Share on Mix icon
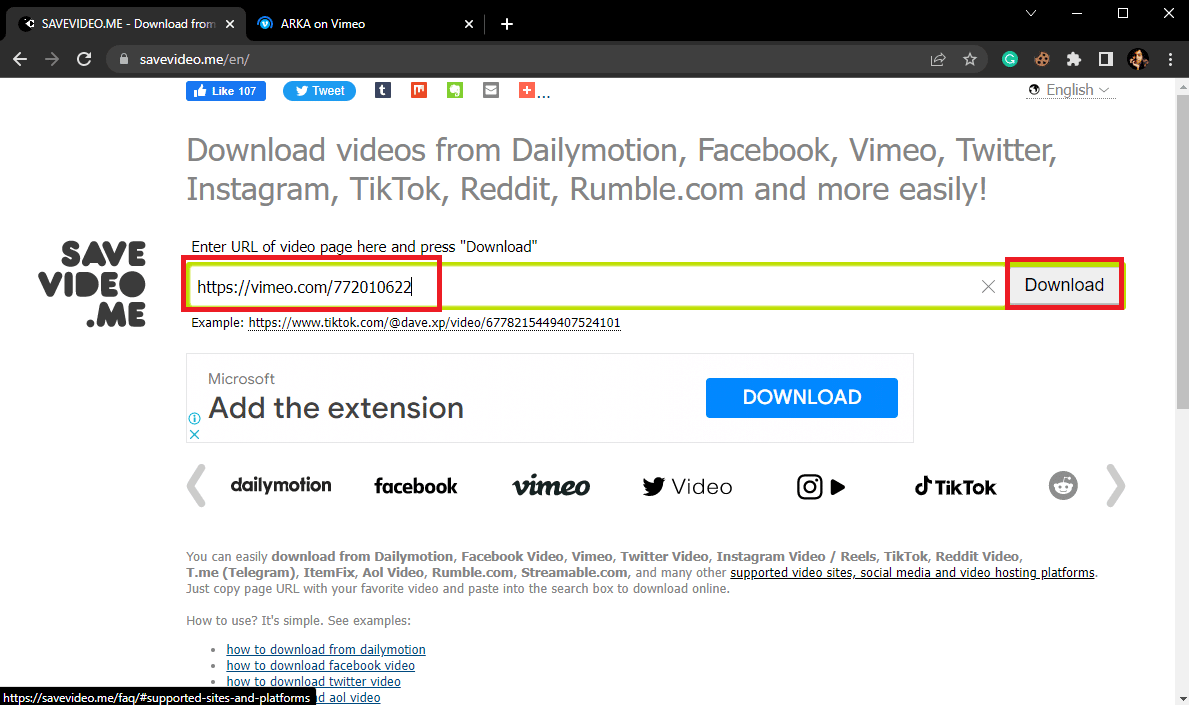This screenshot has height=705, width=1189. pyautogui.click(x=419, y=90)
